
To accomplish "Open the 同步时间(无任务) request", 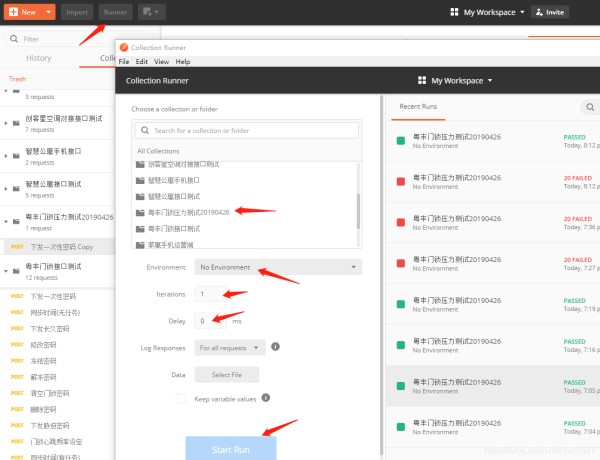I will tap(57, 312).
